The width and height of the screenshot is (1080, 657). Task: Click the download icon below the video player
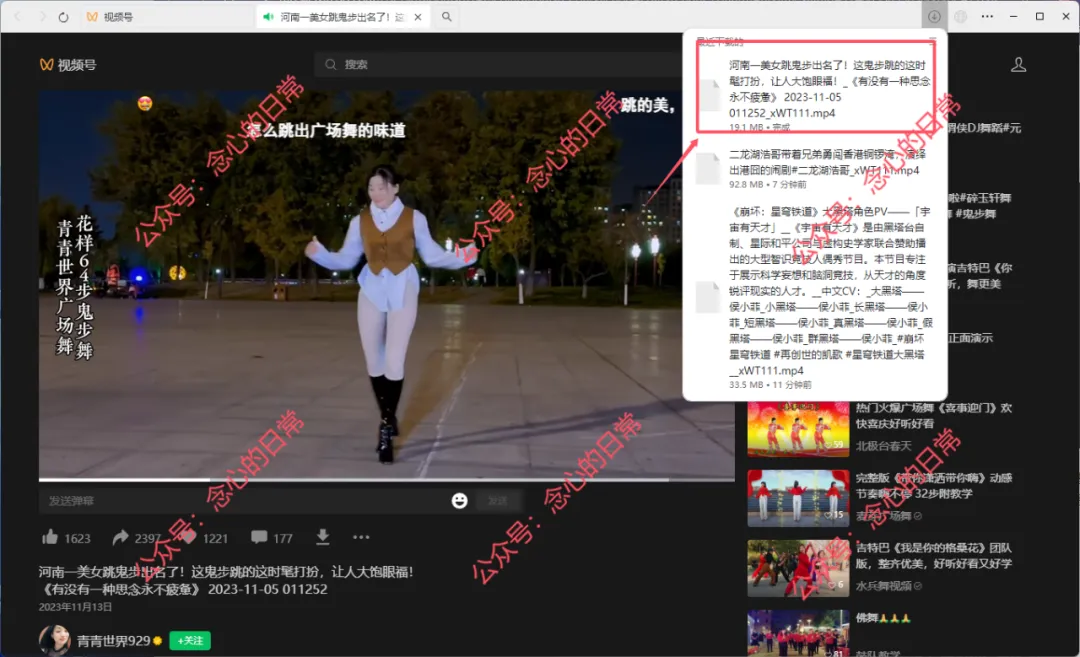coord(322,537)
